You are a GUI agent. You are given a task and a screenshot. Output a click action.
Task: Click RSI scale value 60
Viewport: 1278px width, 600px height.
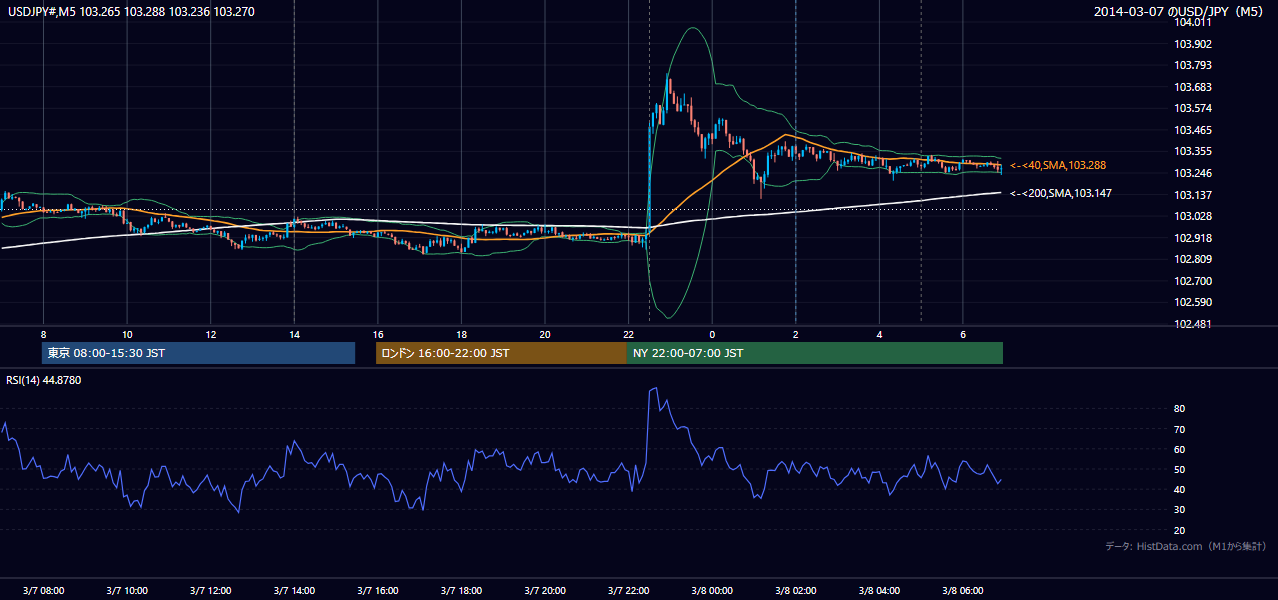click(1180, 449)
